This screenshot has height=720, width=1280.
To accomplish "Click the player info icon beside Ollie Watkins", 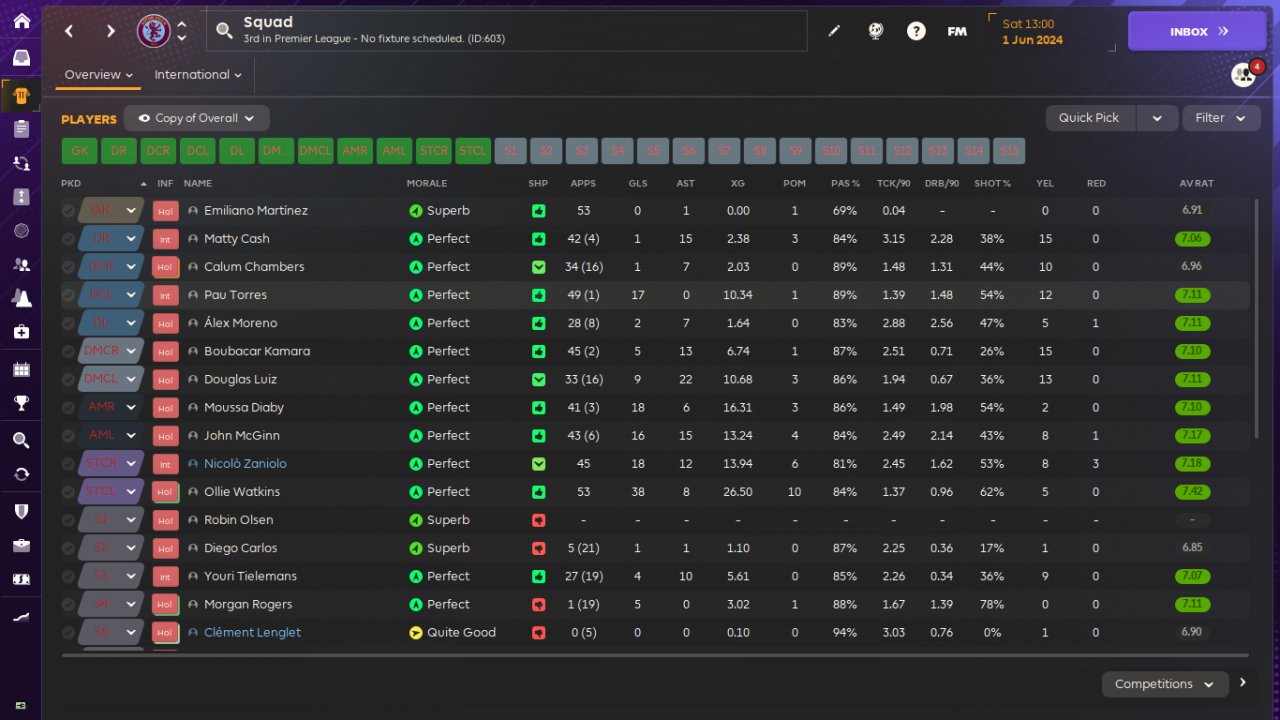I will pyautogui.click(x=193, y=492).
